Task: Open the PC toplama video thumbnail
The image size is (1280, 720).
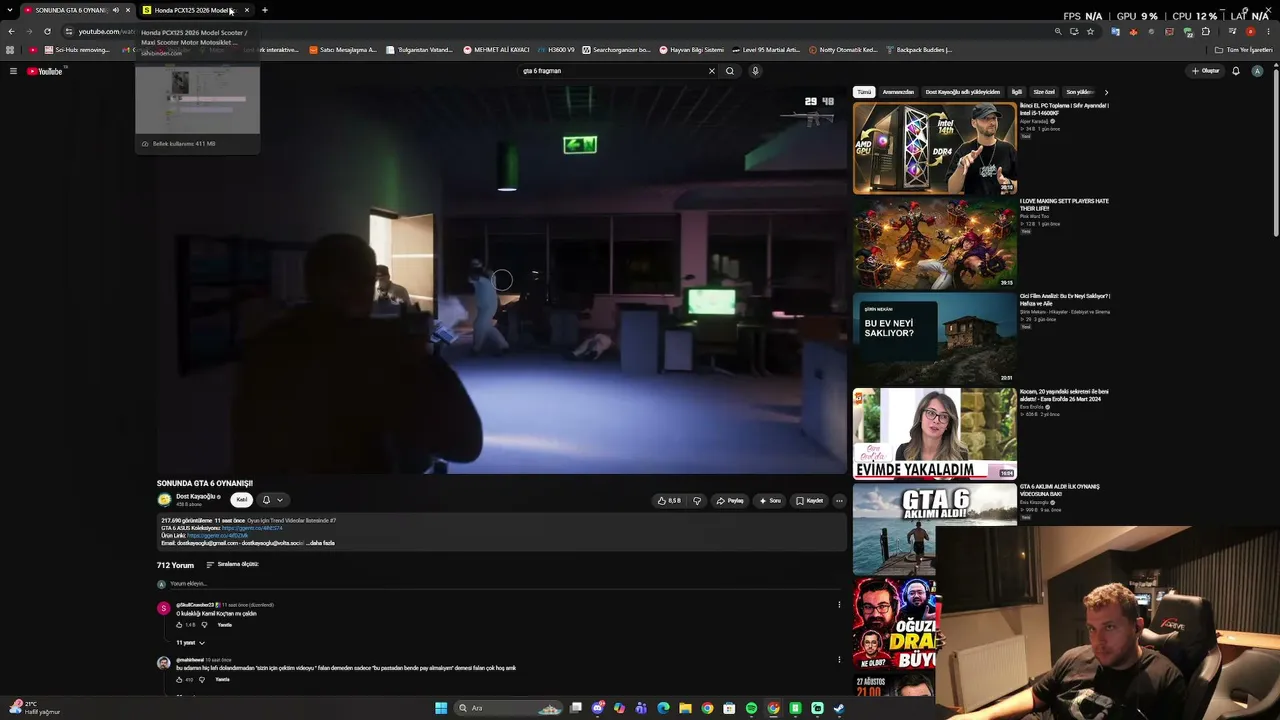Action: (x=935, y=148)
